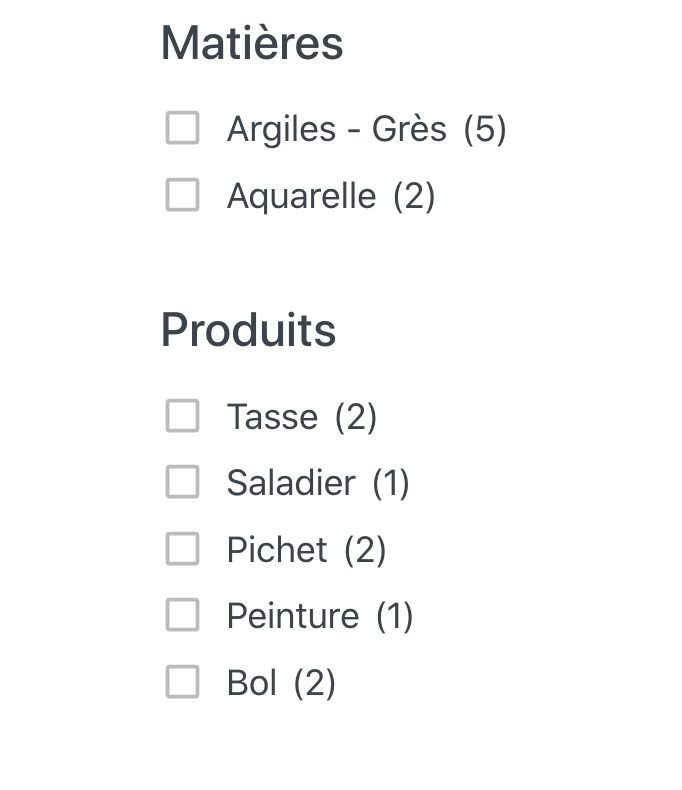Click the Aquarelle label text

(x=301, y=196)
